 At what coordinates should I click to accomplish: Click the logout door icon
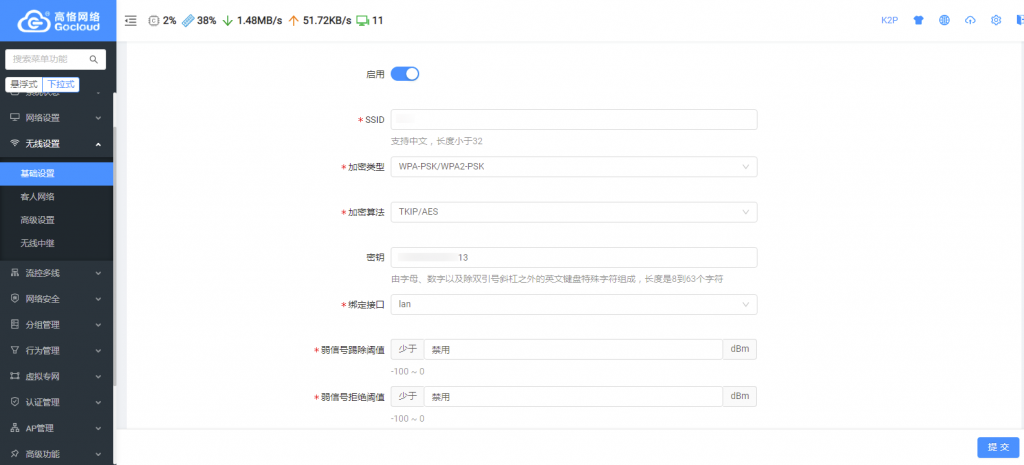click(1020, 20)
